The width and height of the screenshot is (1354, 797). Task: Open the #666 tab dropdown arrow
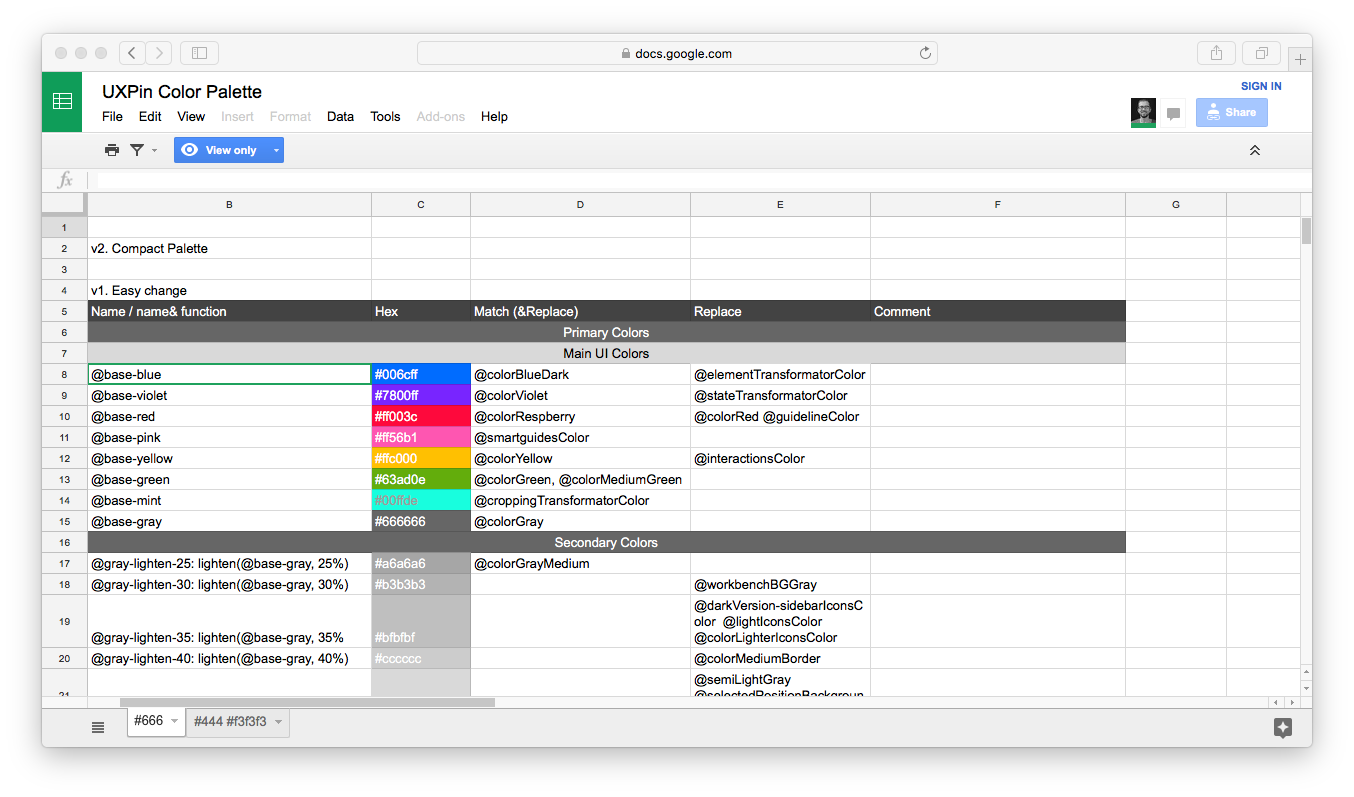pos(175,721)
